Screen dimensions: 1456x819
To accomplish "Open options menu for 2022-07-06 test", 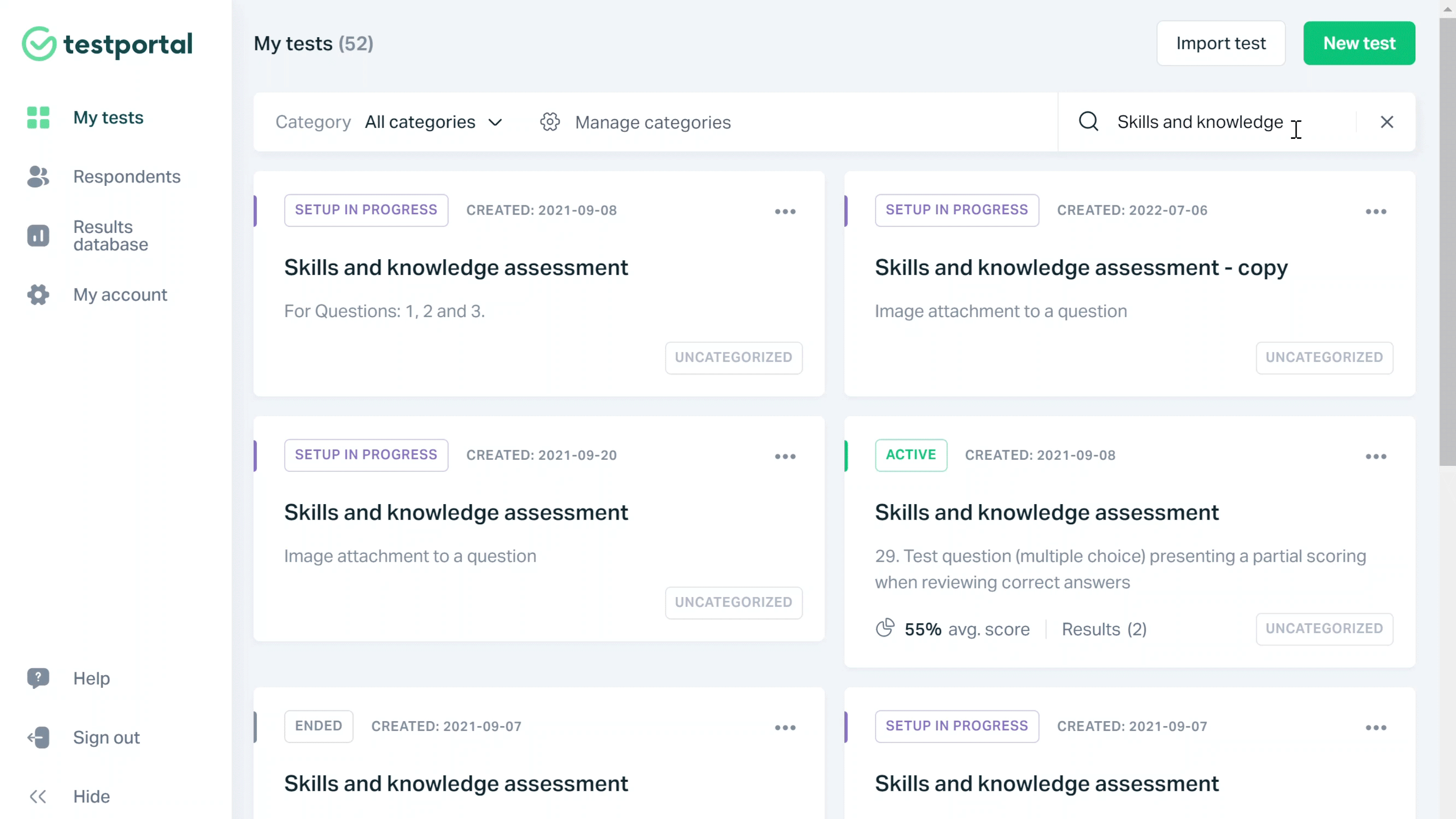I will [1376, 212].
